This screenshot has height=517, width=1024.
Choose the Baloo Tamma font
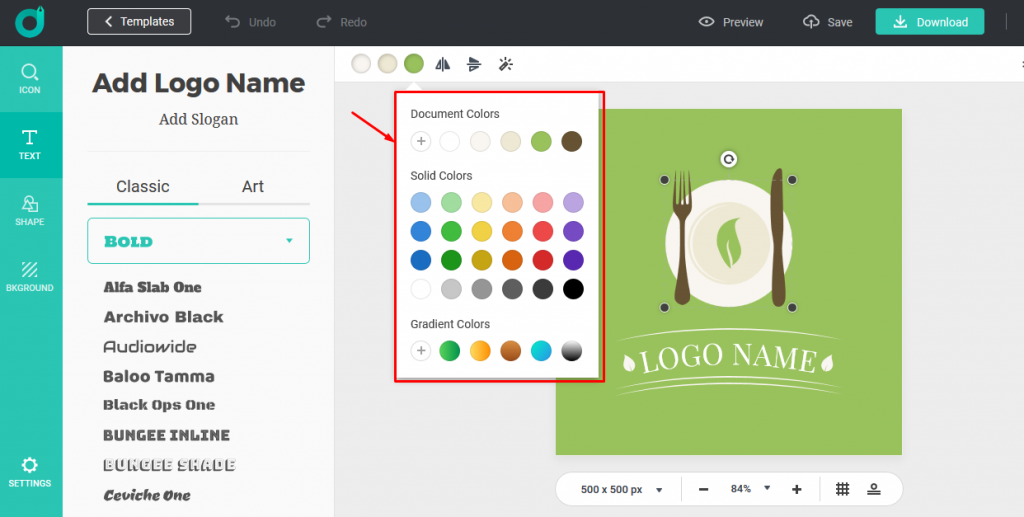159,377
